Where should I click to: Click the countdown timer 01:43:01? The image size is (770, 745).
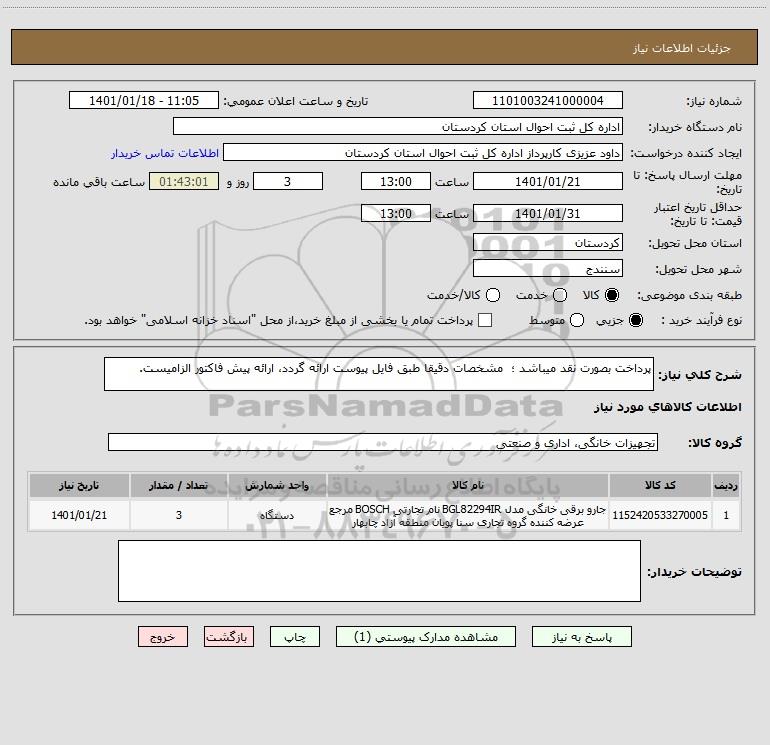pos(184,181)
